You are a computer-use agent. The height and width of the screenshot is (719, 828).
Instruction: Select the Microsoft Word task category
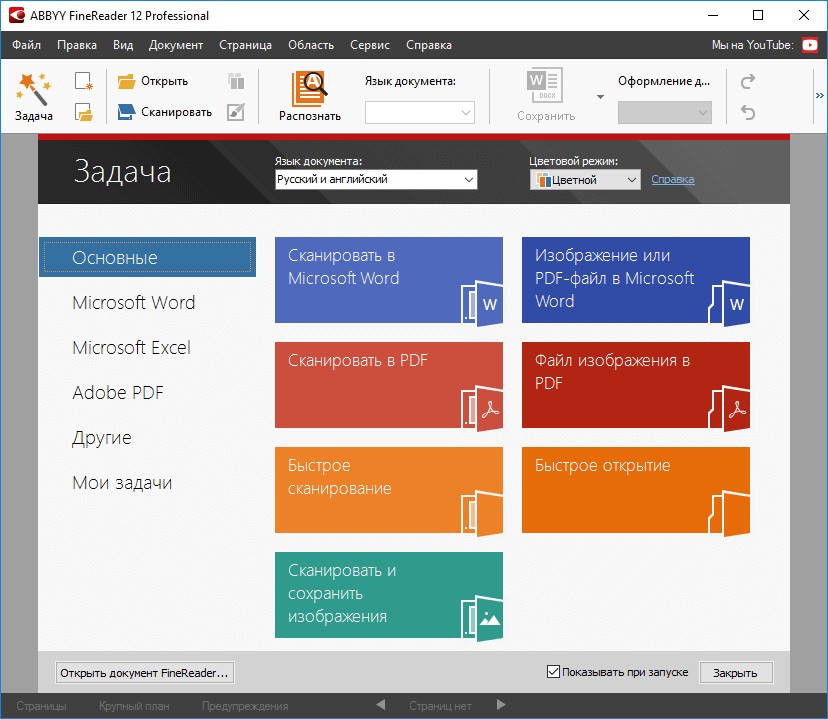tap(134, 302)
